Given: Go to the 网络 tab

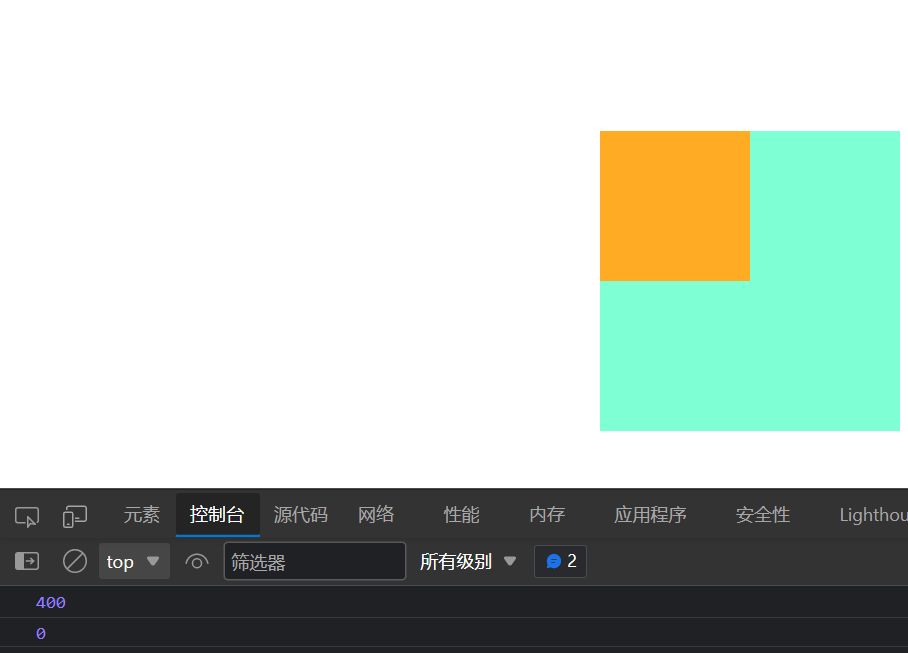Looking at the screenshot, I should (376, 515).
